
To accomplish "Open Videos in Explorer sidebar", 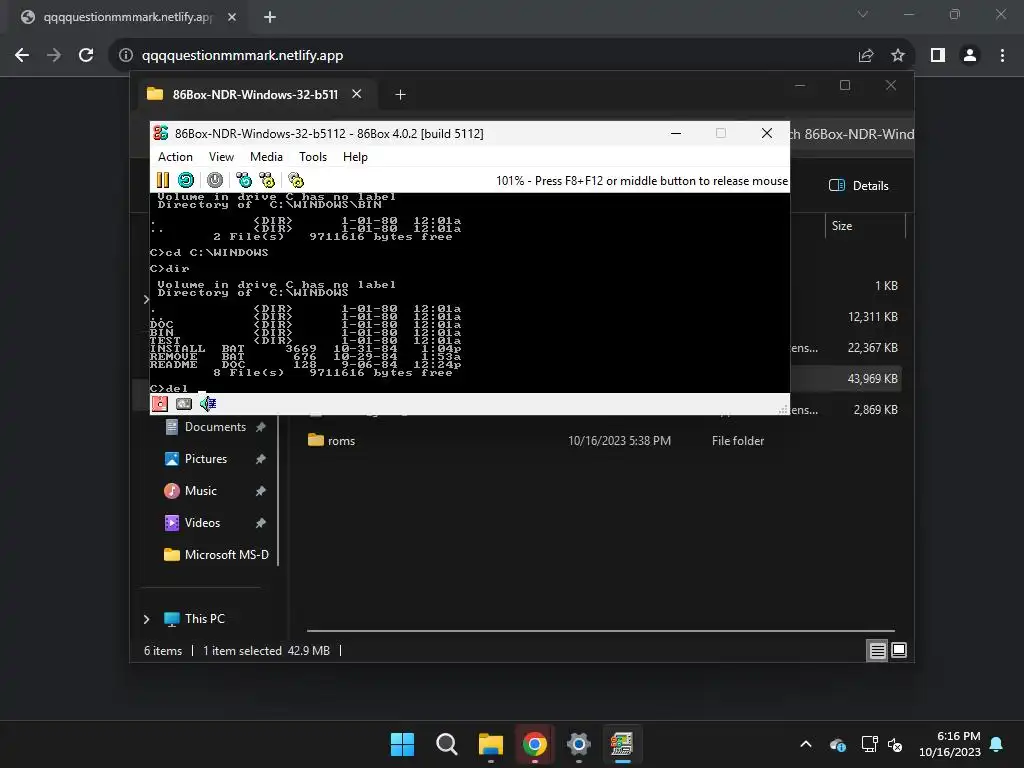I will click(x=202, y=523).
